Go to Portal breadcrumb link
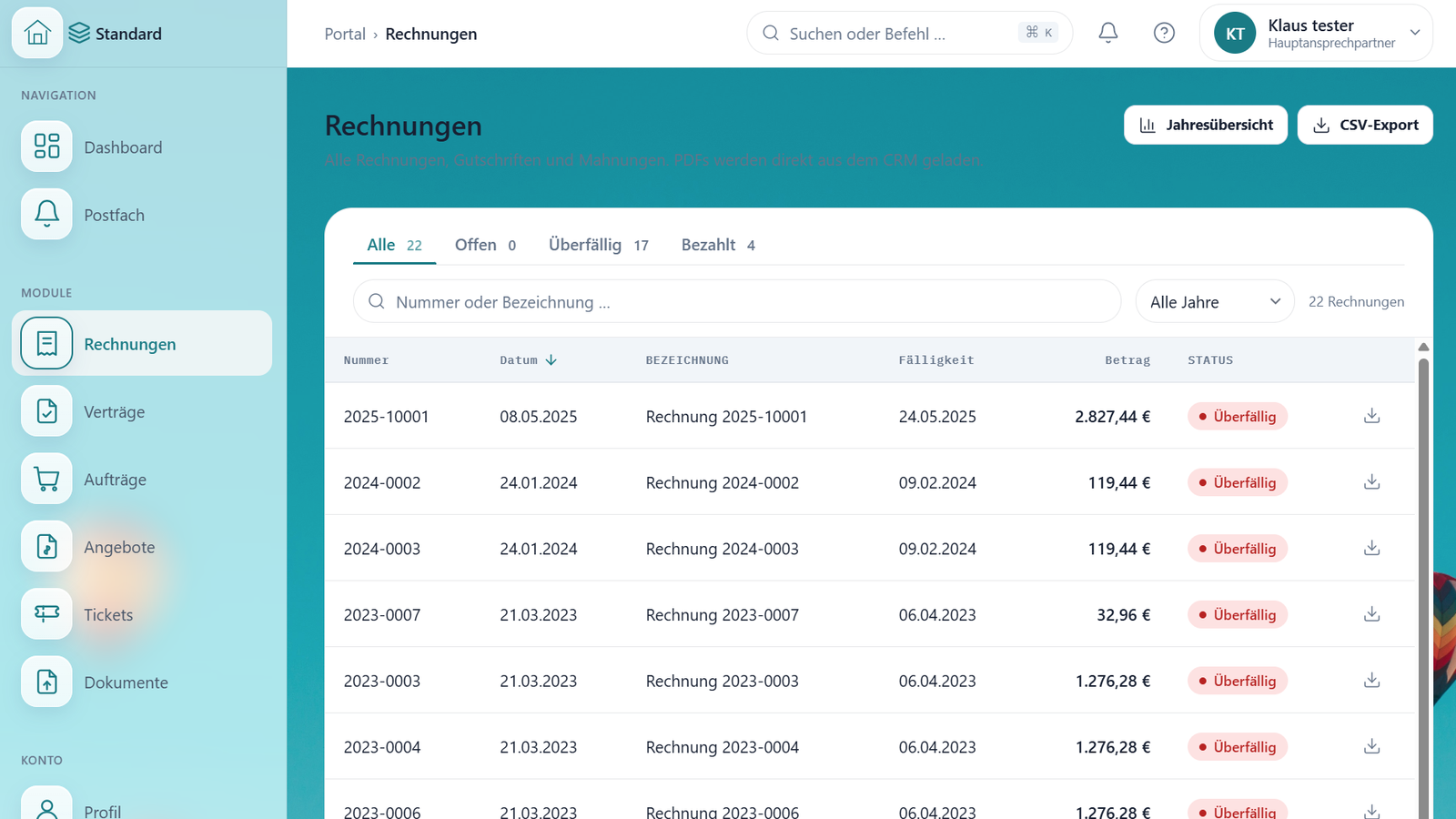1456x819 pixels. pyautogui.click(x=345, y=34)
